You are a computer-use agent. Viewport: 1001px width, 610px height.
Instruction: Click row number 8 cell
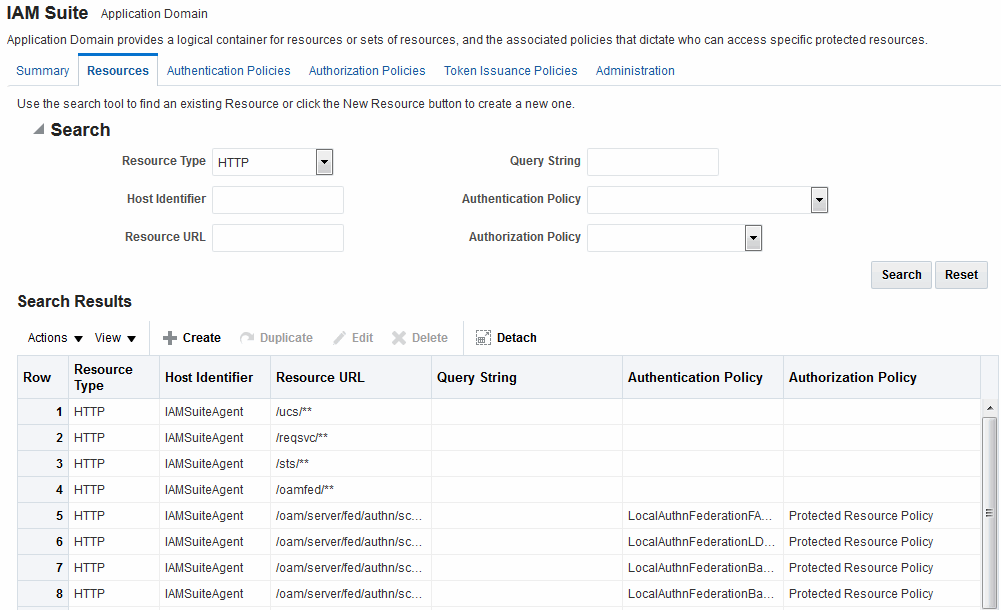pos(43,594)
